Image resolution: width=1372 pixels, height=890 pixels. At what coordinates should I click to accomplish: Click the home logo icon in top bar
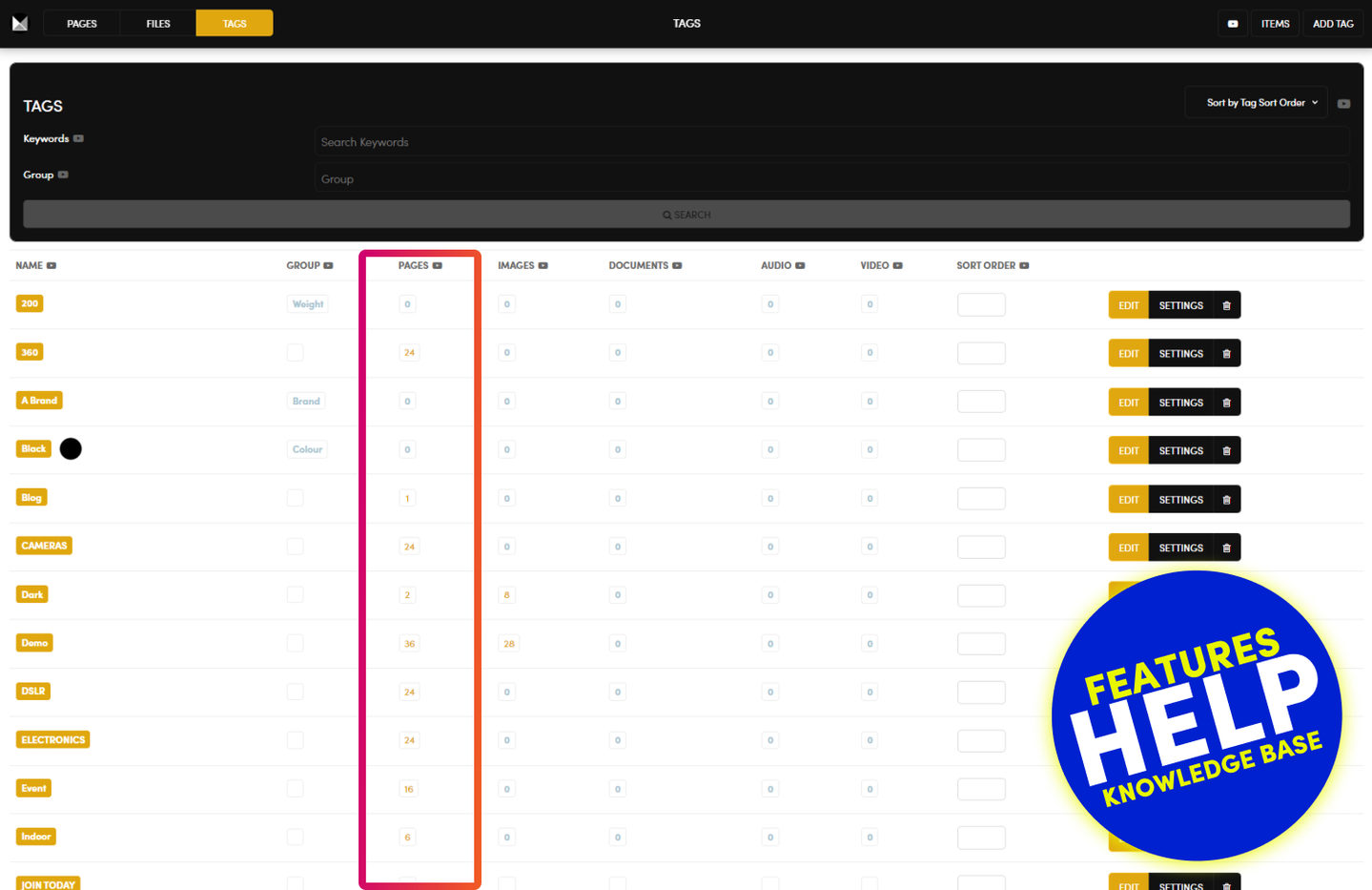pyautogui.click(x=20, y=23)
